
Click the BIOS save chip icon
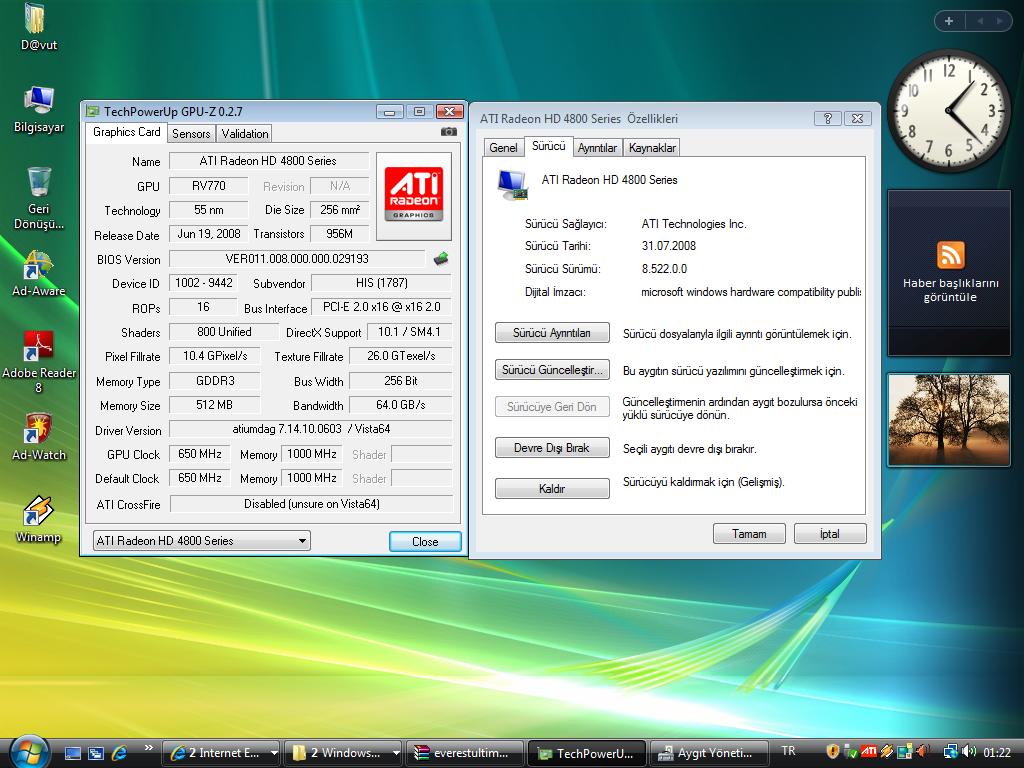pos(440,259)
